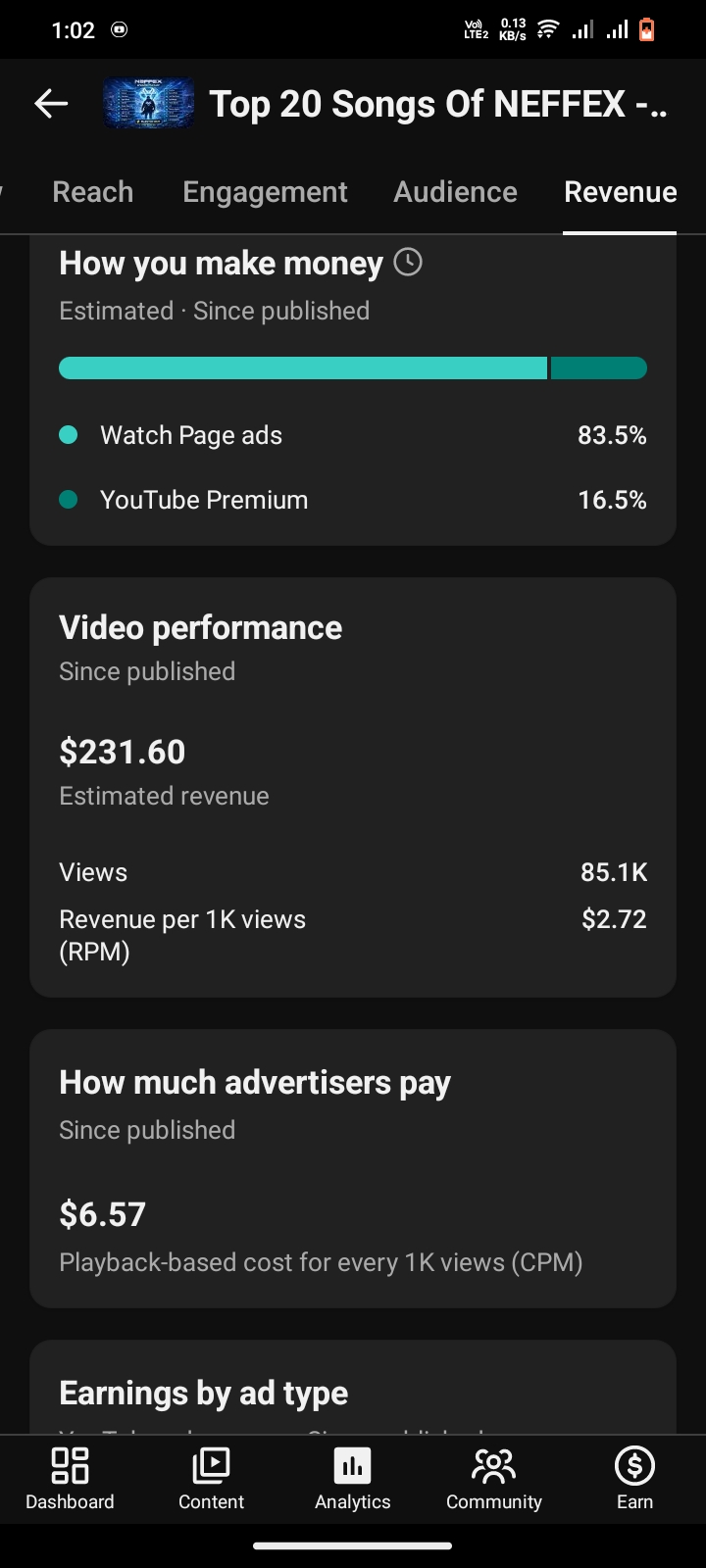706x1568 pixels.
Task: Open the $231.60 estimated revenue card
Action: click(x=353, y=788)
